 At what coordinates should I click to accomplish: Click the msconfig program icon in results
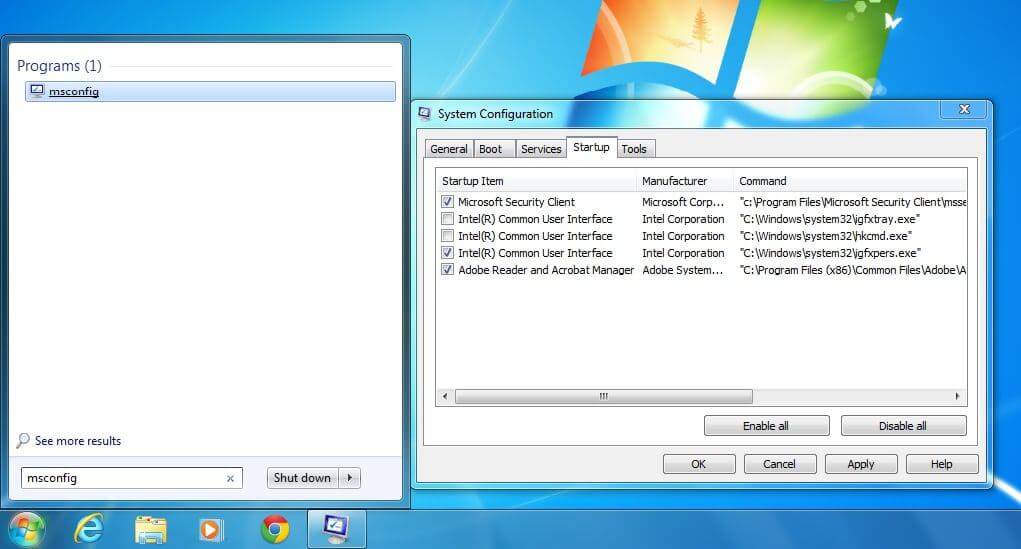coord(37,91)
